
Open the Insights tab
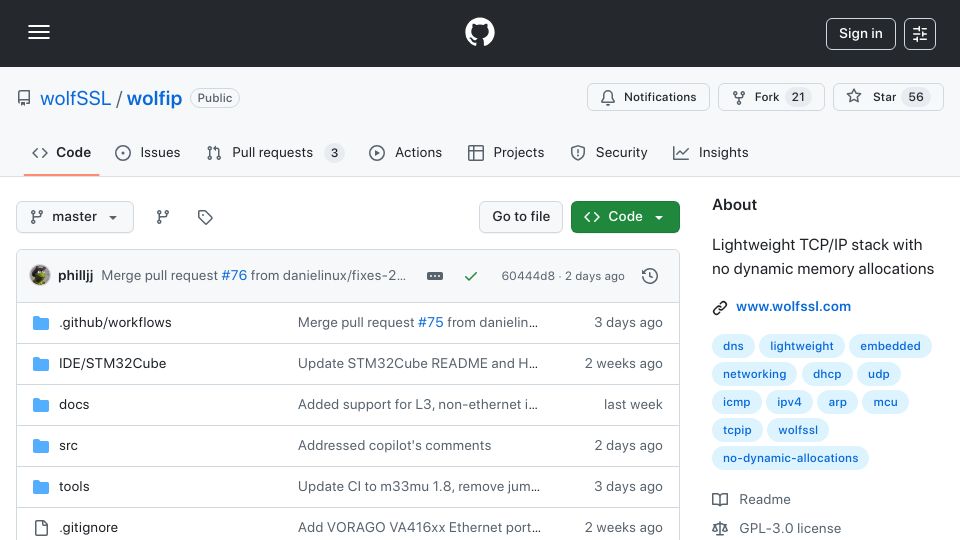click(710, 152)
